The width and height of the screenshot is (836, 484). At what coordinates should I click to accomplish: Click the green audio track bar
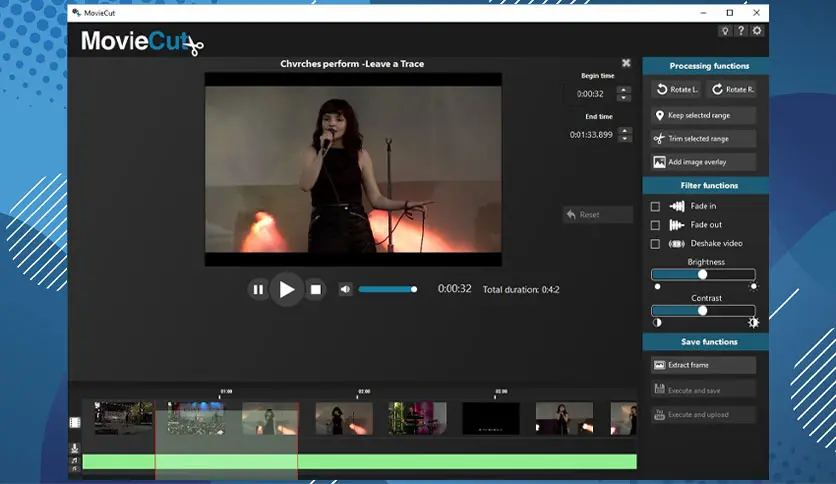(360, 461)
